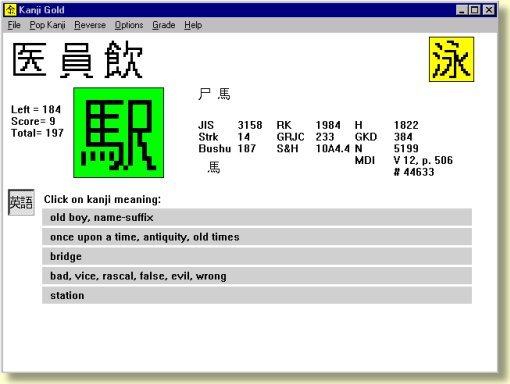Click the S&H value 10A4.4
This screenshot has width=510, height=384.
tap(333, 148)
